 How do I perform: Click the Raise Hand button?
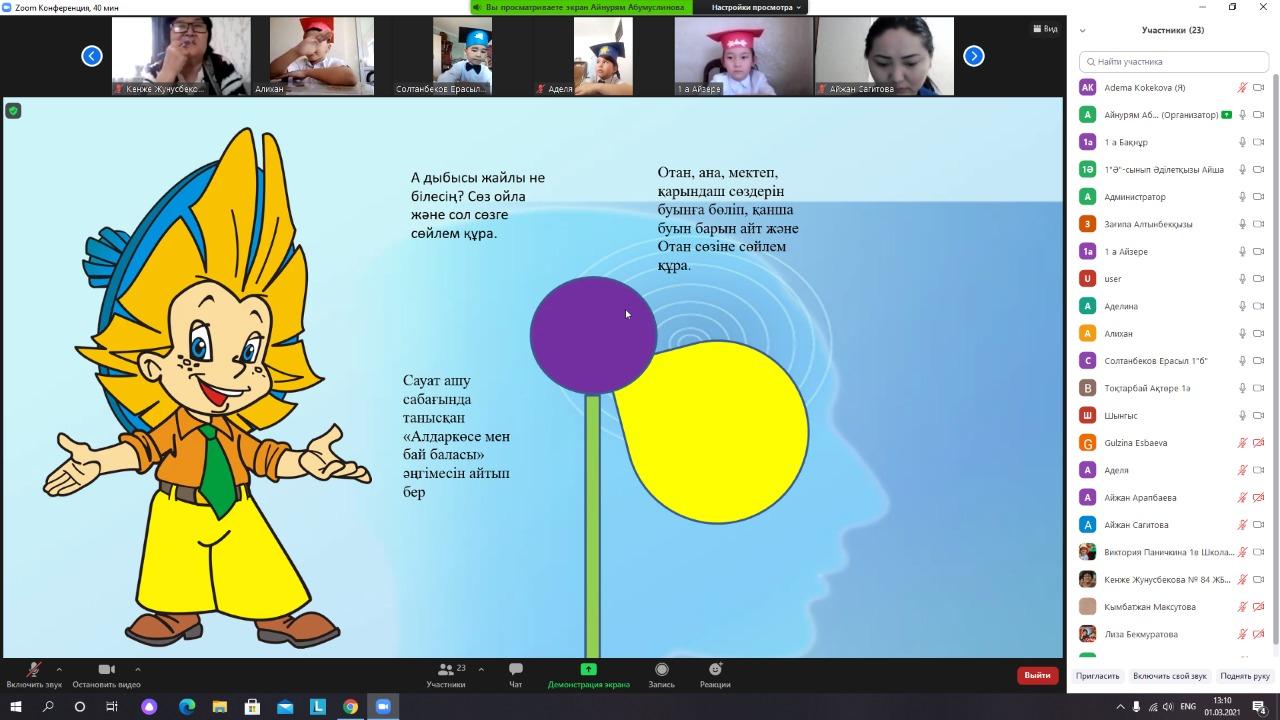[1244, 676]
